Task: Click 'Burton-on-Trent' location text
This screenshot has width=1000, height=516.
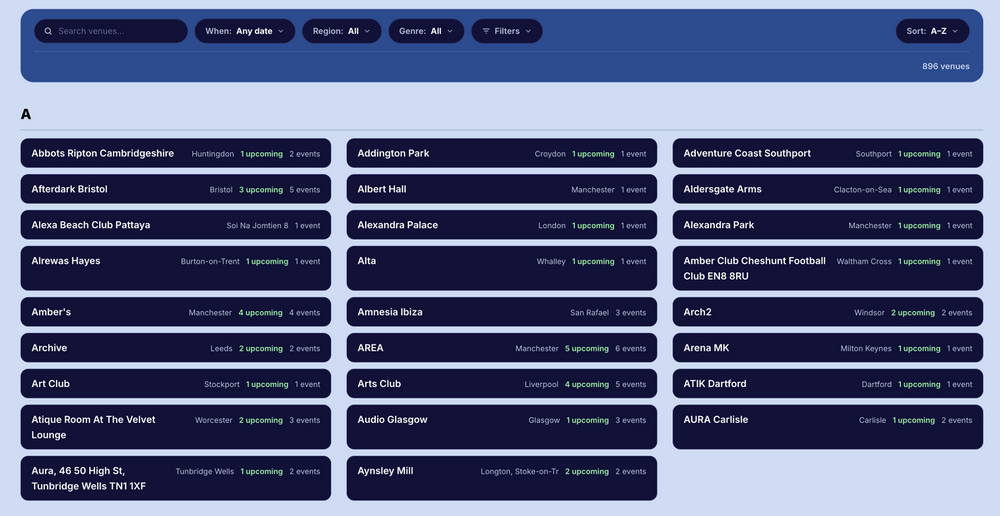Action: (x=210, y=262)
